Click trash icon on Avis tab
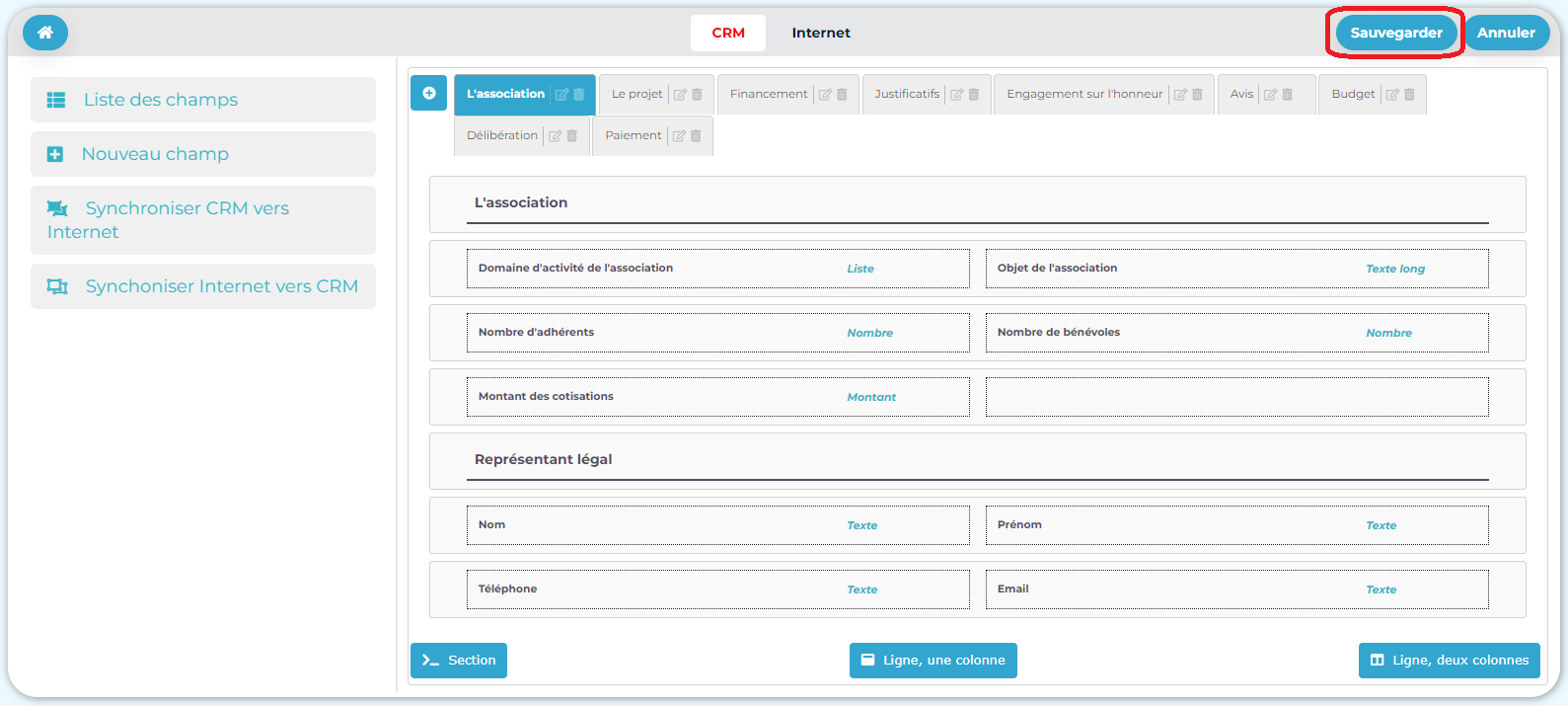The width and height of the screenshot is (1568, 706). pos(1288,95)
